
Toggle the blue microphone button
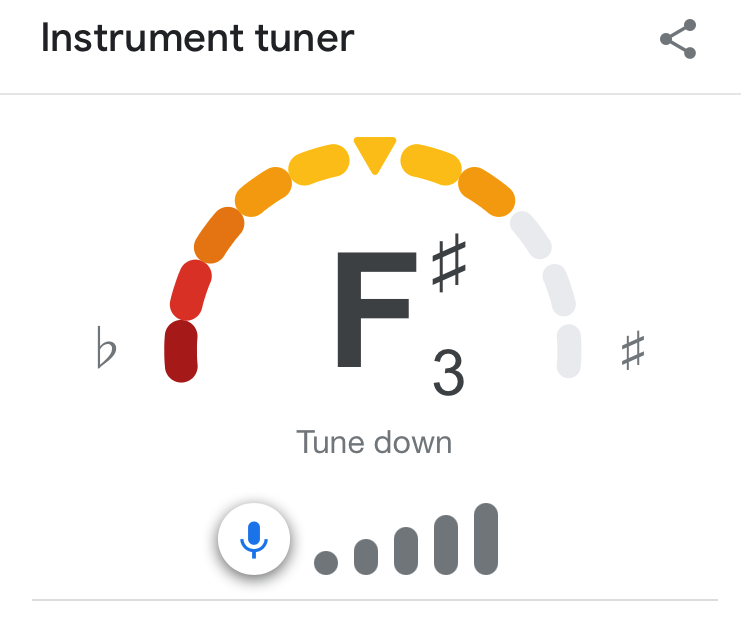tap(254, 539)
